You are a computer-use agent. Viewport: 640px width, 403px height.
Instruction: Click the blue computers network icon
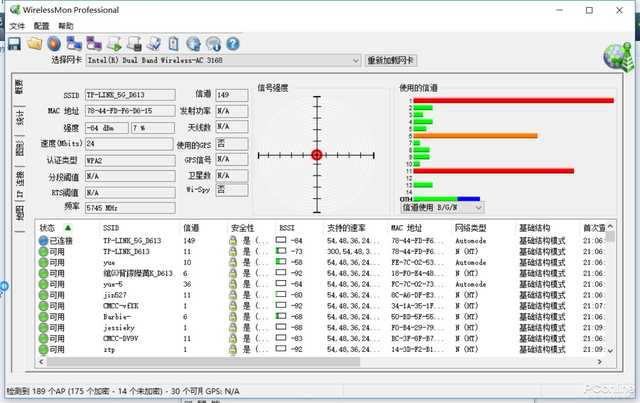tap(74, 43)
